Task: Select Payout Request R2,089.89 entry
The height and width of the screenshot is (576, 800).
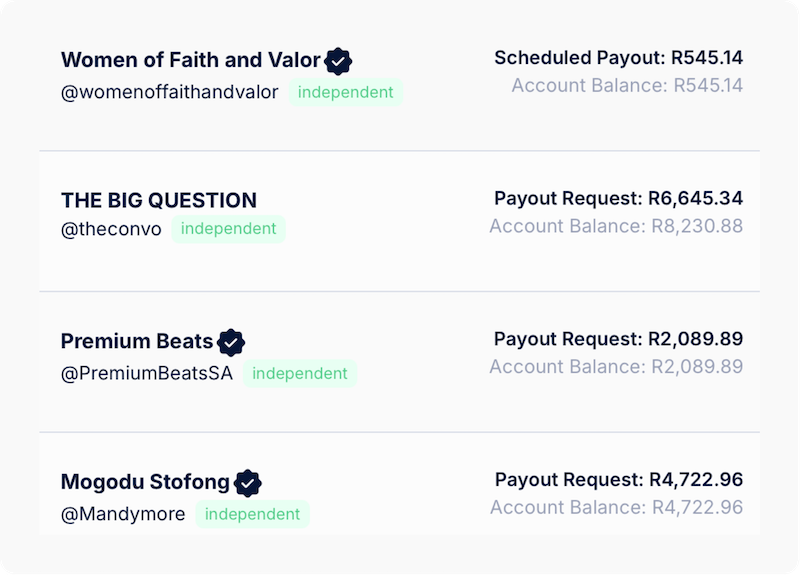Action: point(618,339)
